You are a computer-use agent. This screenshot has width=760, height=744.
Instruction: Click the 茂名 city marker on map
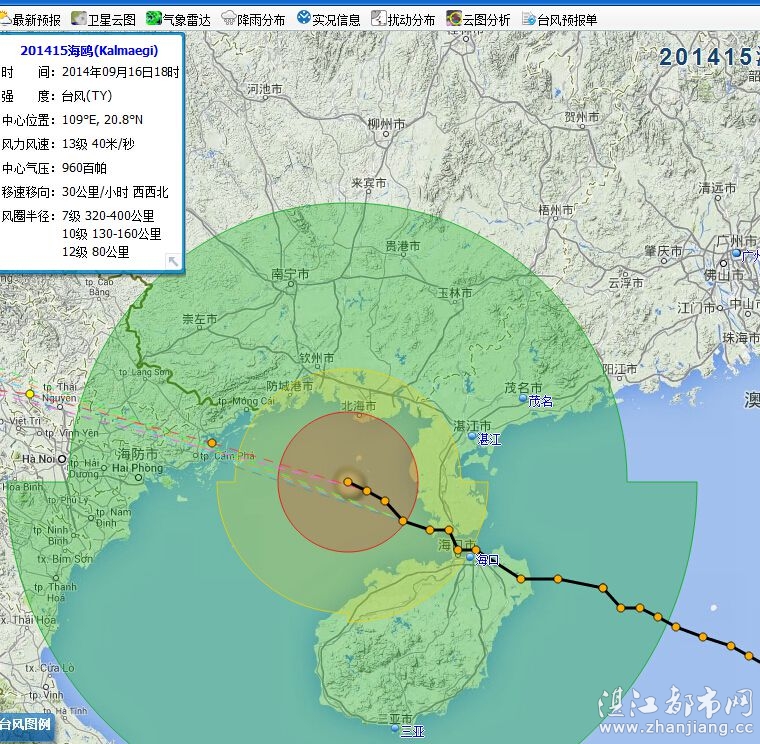click(x=523, y=399)
